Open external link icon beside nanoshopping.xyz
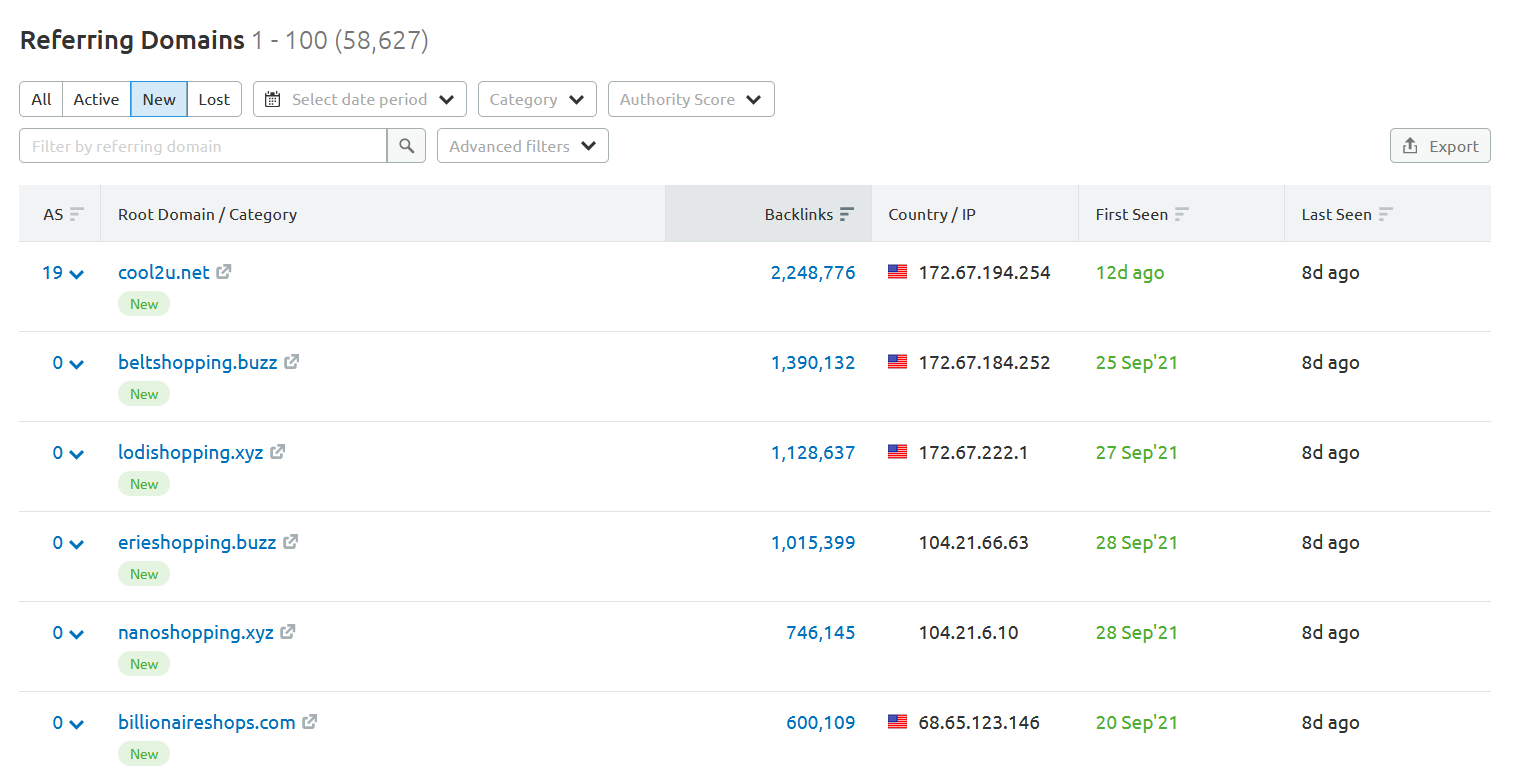The width and height of the screenshot is (1518, 780). point(288,631)
